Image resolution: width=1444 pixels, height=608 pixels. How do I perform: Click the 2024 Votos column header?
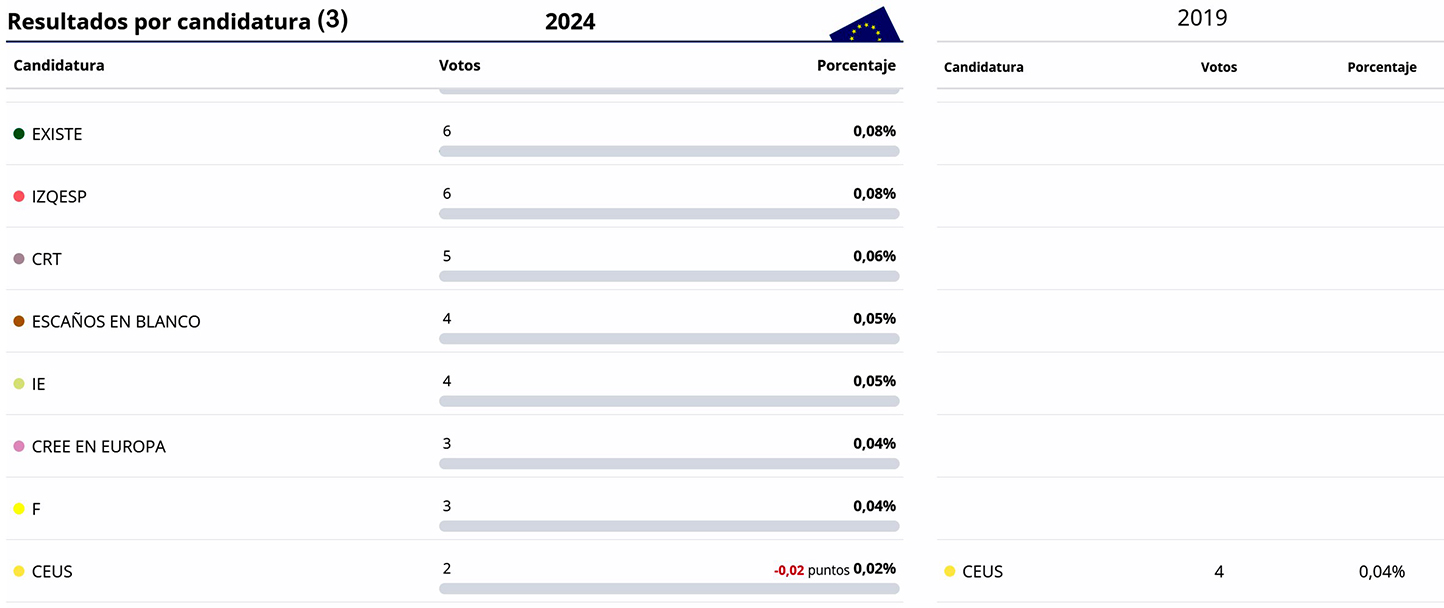click(x=460, y=66)
